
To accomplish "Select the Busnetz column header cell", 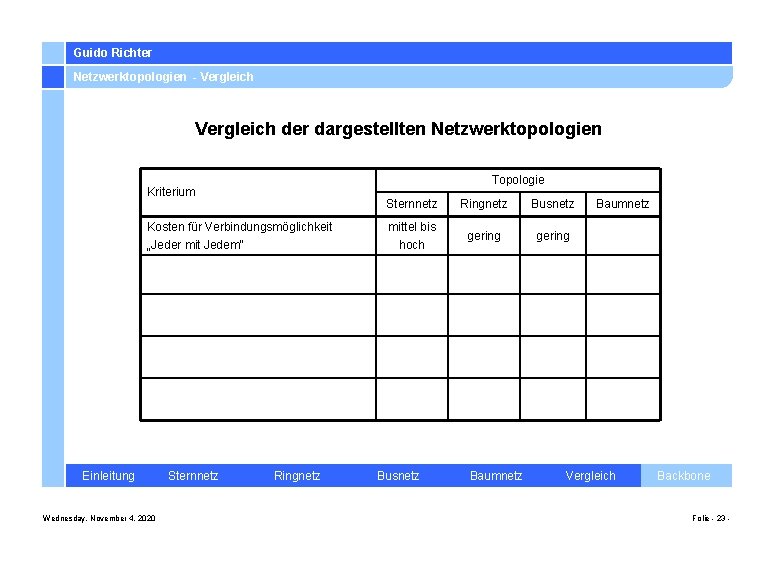I will coord(553,204).
